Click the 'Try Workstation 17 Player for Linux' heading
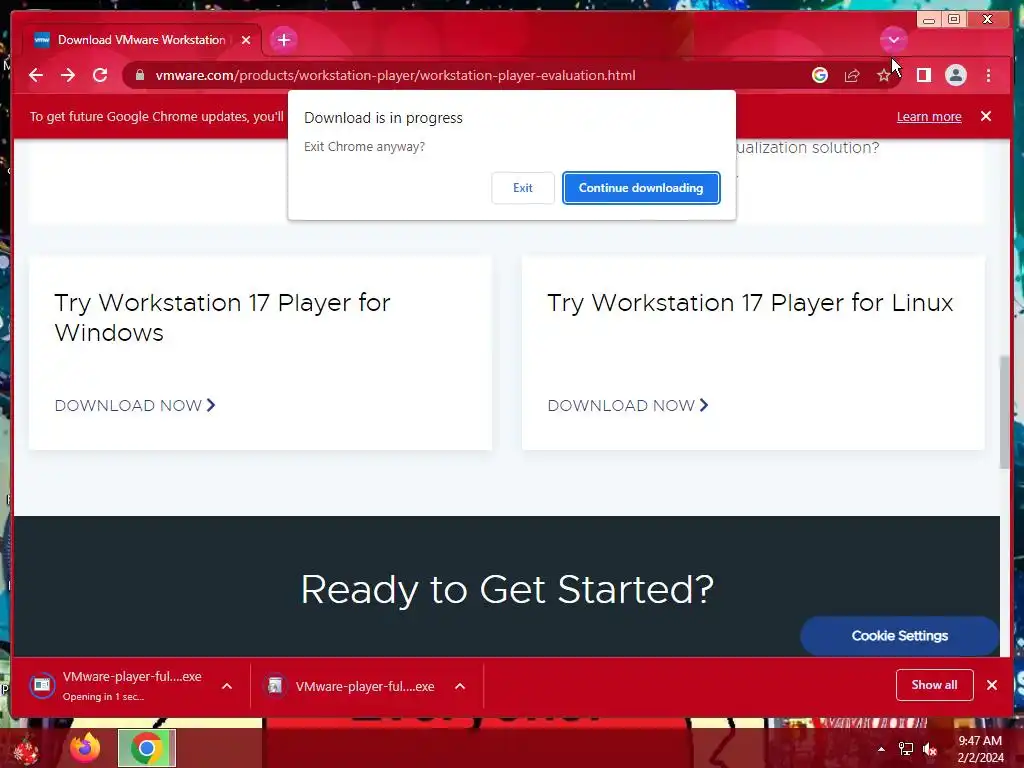1024x768 pixels. click(x=750, y=303)
